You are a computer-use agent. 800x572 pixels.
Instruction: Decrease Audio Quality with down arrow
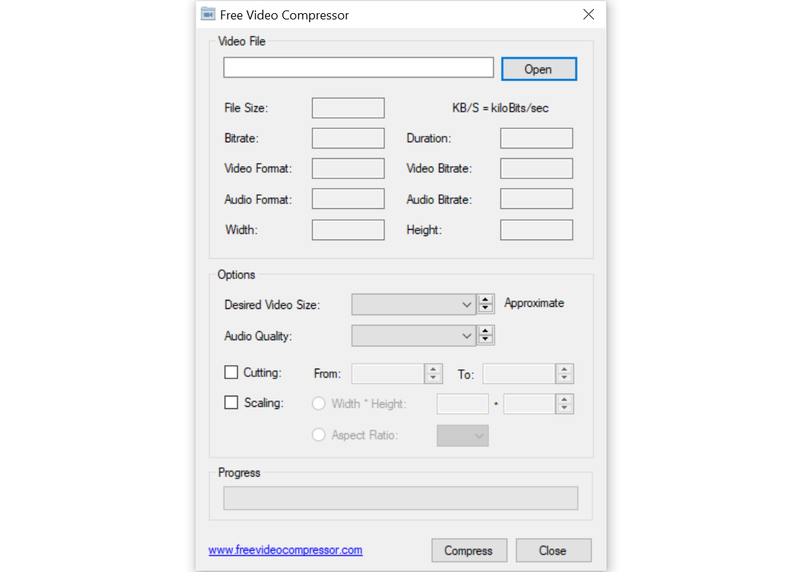(x=485, y=339)
